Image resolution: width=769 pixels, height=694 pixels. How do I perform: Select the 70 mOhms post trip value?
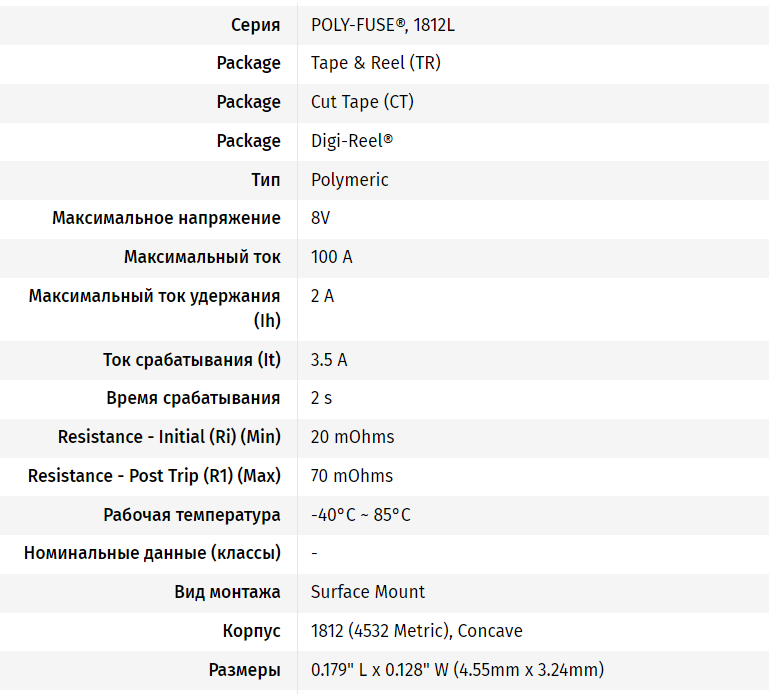click(352, 476)
